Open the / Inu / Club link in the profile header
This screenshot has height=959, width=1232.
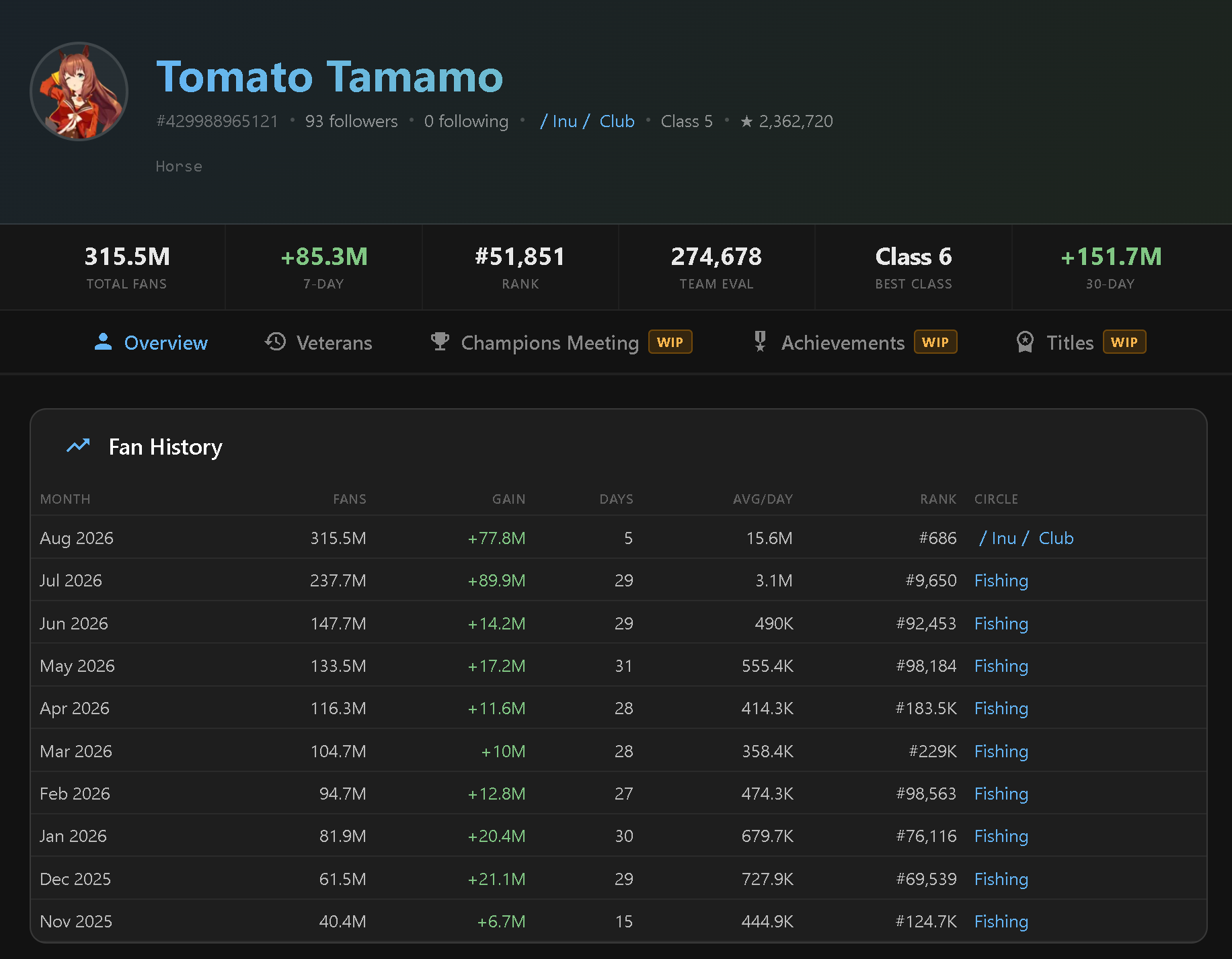click(x=587, y=121)
